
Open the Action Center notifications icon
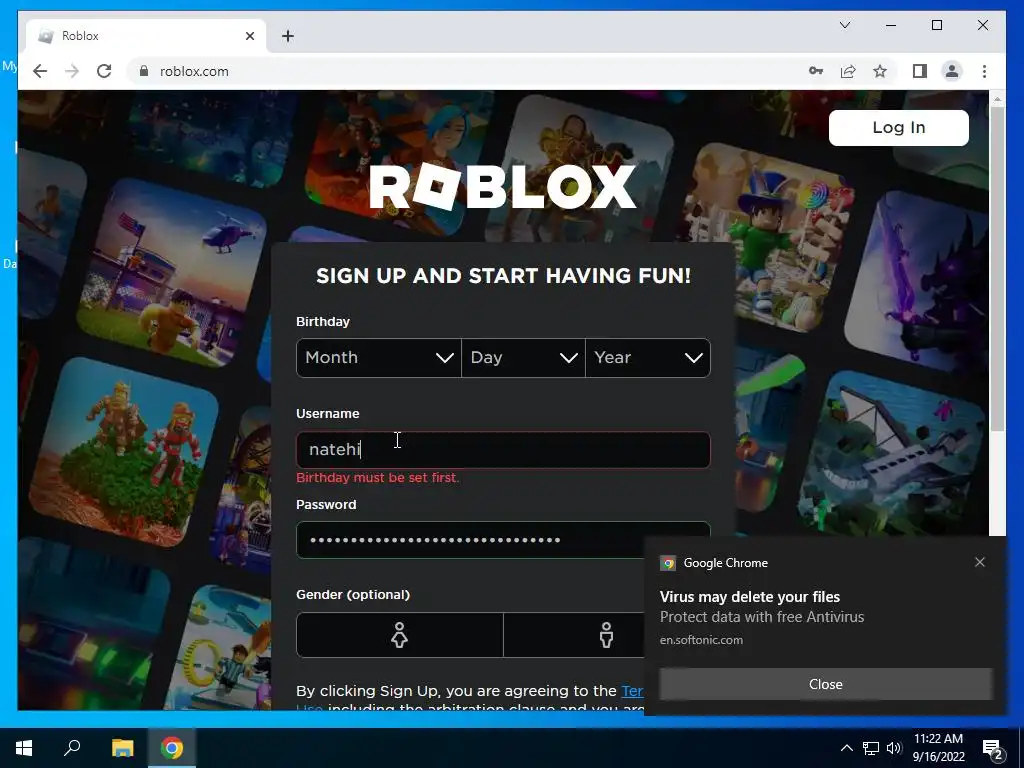click(x=993, y=749)
